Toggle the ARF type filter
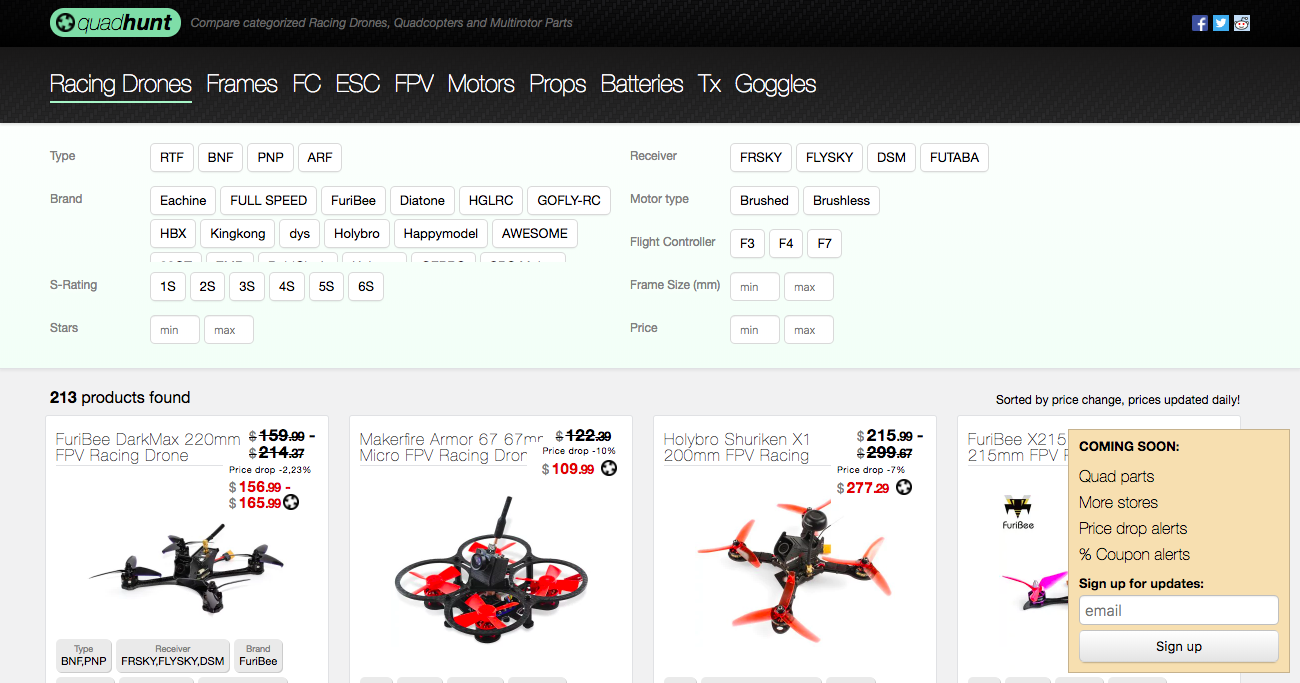The width and height of the screenshot is (1300, 683). (320, 158)
